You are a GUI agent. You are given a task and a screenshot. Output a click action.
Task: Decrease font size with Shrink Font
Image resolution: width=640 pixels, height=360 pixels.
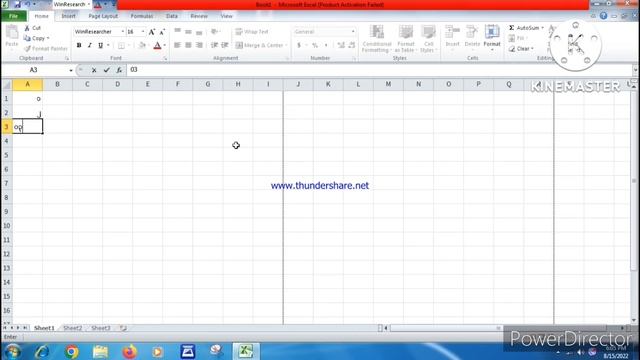pyautogui.click(x=162, y=32)
